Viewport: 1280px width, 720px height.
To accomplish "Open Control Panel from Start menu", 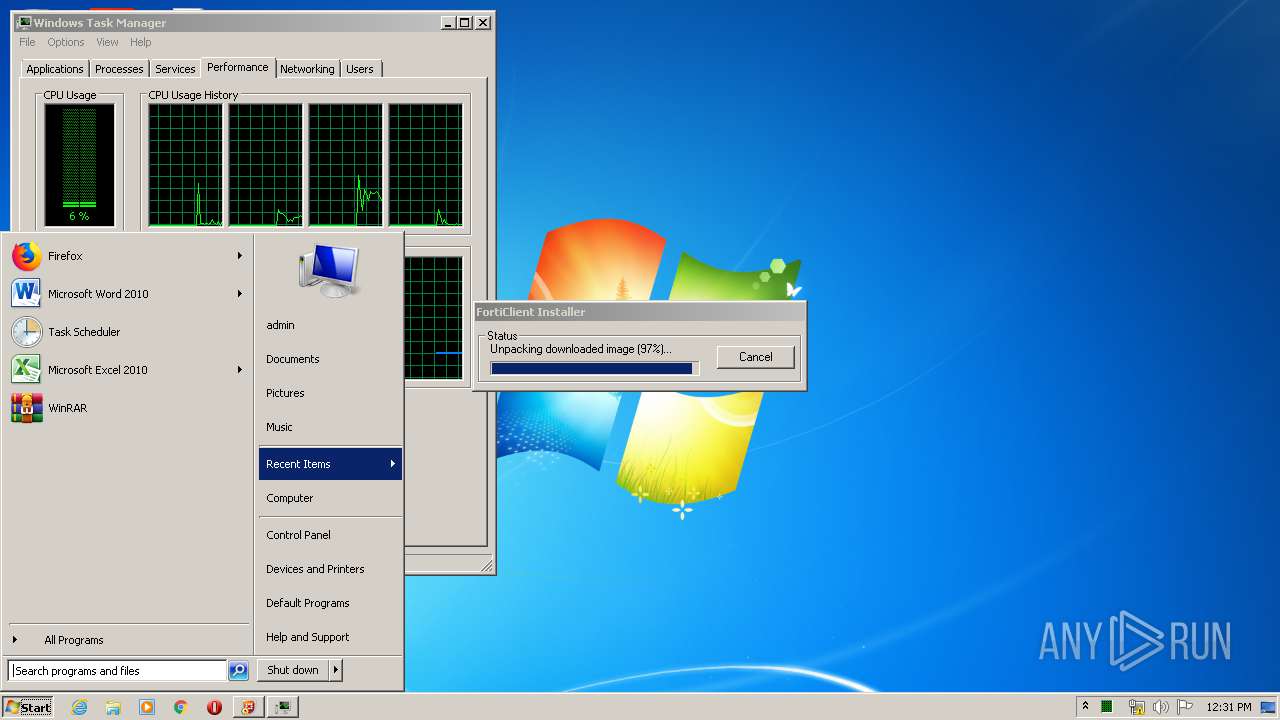I will click(x=298, y=535).
